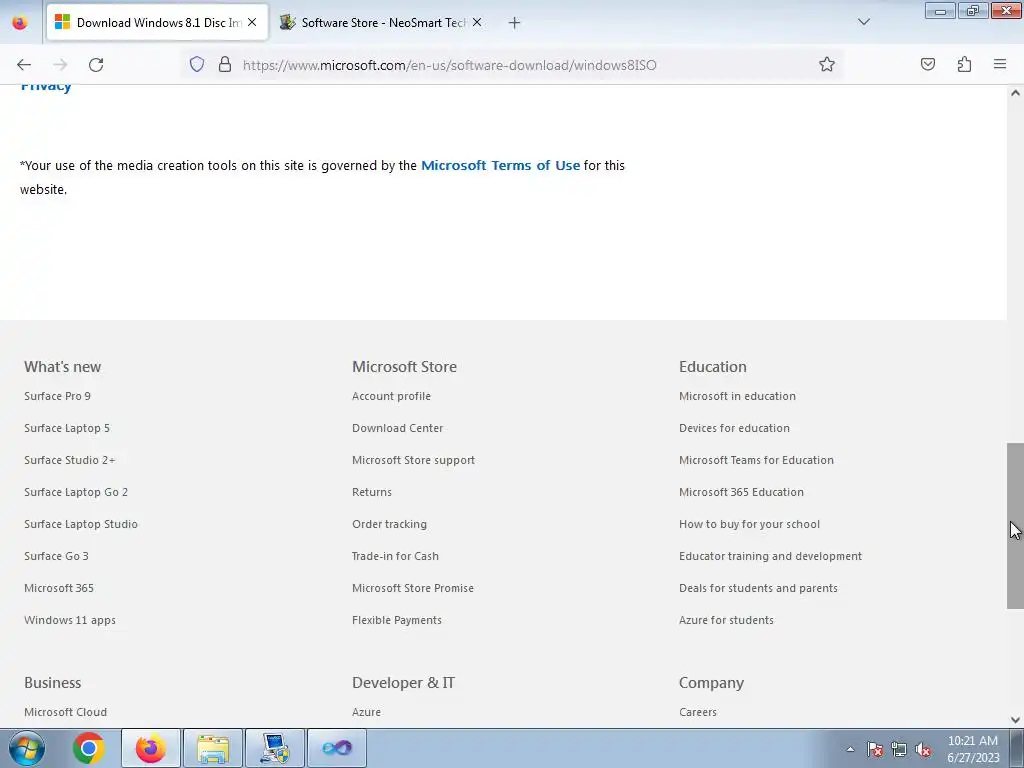Open How to buy for your school
The width and height of the screenshot is (1024, 768).
(749, 524)
